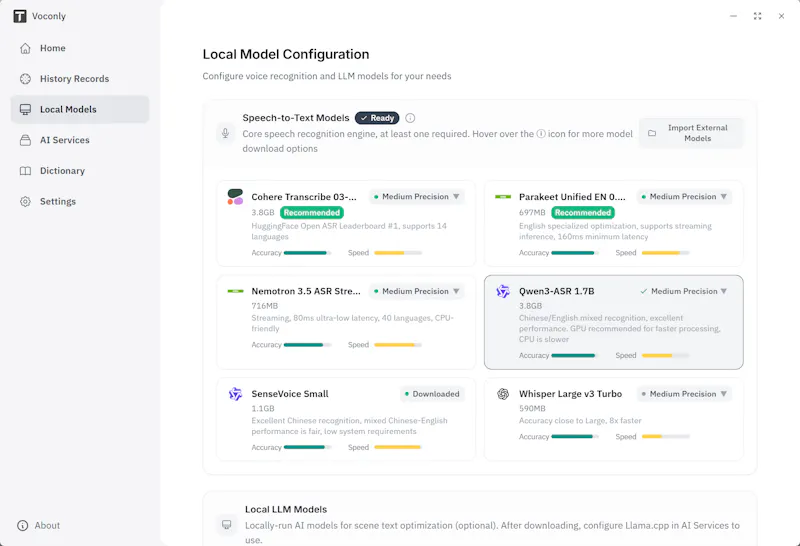800x546 pixels.
Task: Click the Dictionary book icon
Action: 25,171
